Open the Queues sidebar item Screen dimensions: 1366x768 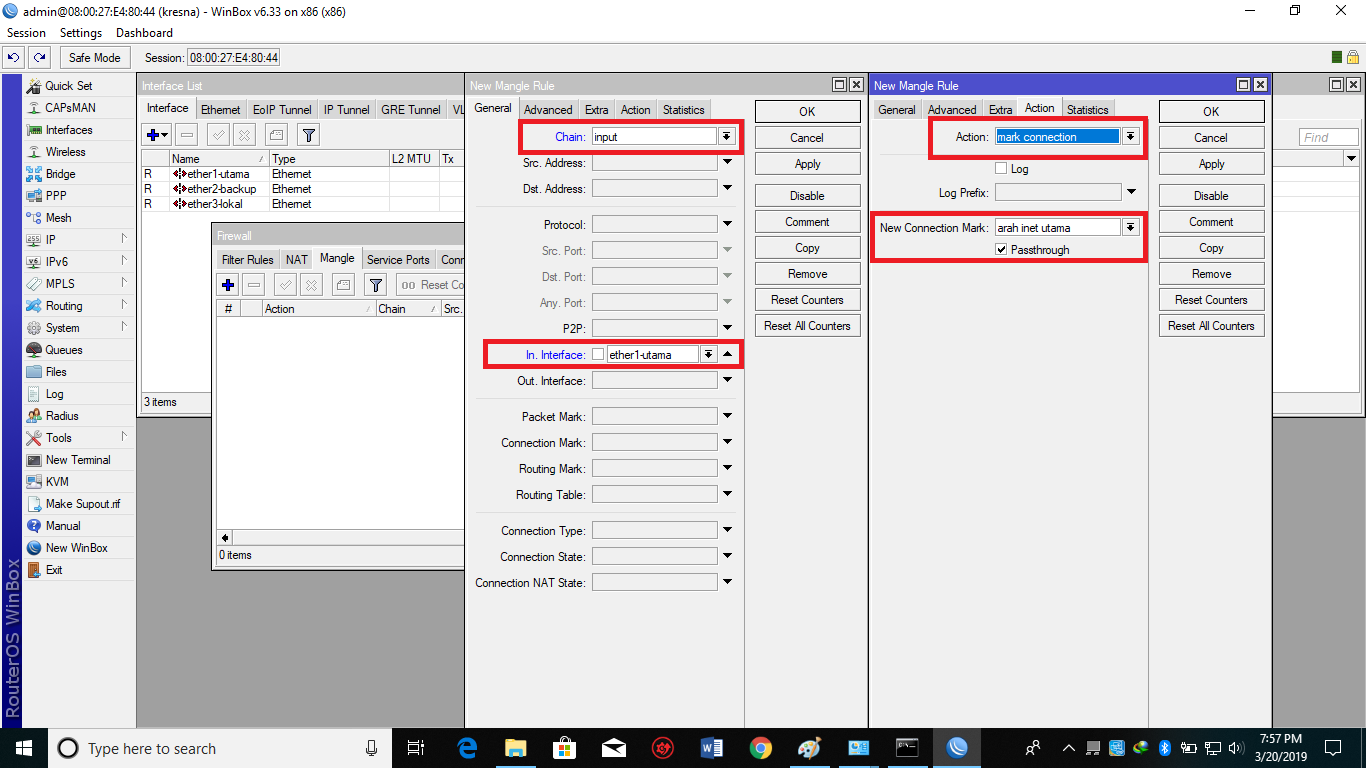pyautogui.click(x=63, y=350)
